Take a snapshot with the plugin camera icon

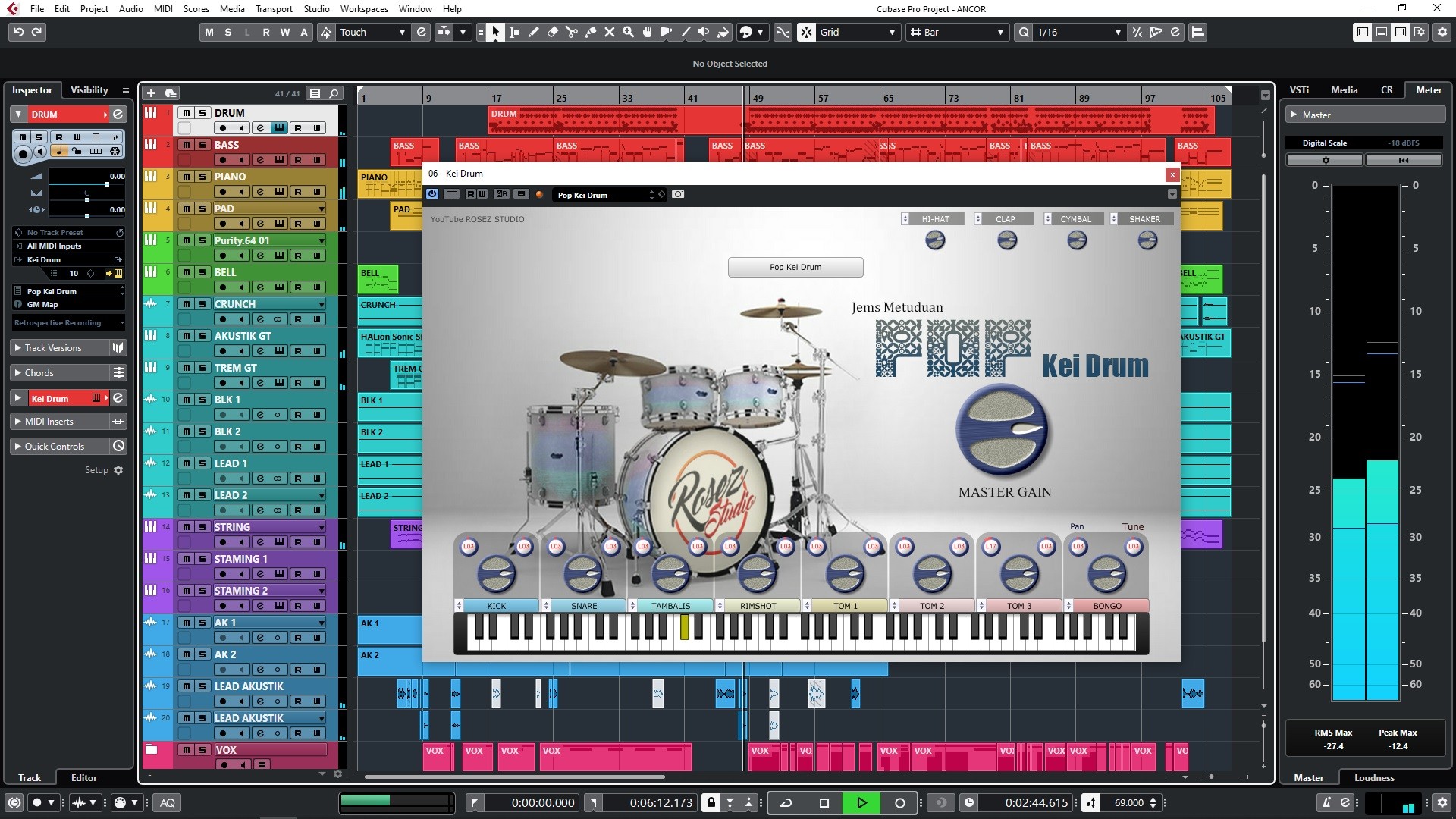[678, 194]
